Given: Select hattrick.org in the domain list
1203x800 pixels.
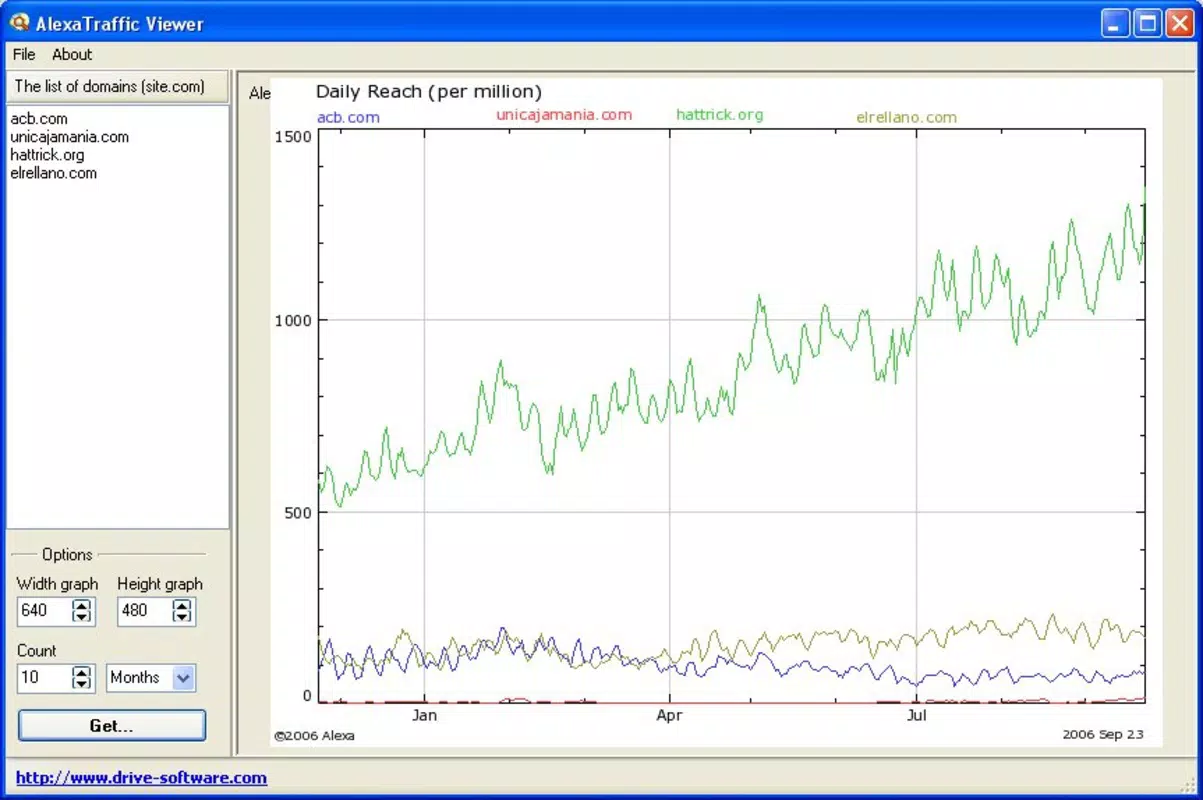Looking at the screenshot, I should 47,155.
